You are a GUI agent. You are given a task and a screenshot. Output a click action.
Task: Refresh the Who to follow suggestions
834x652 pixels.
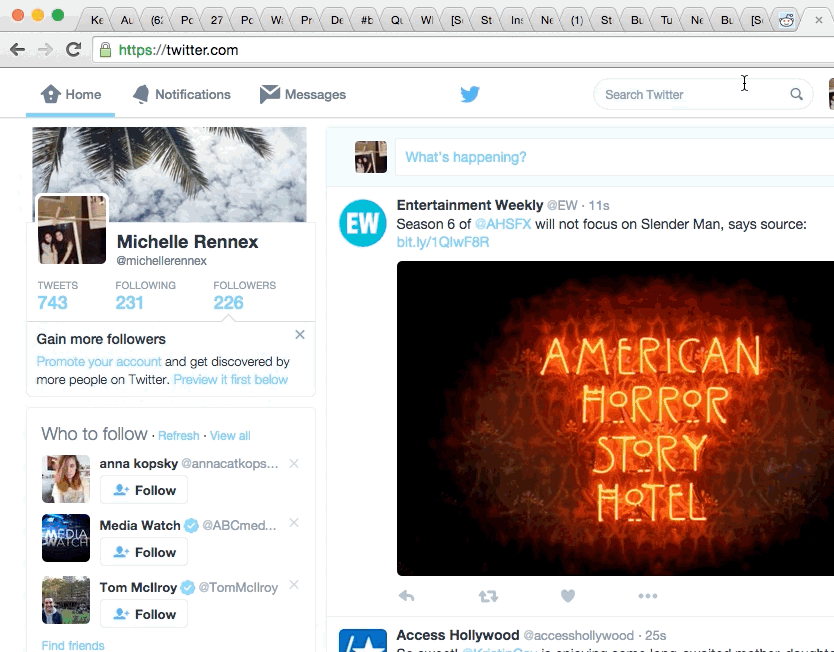(178, 436)
